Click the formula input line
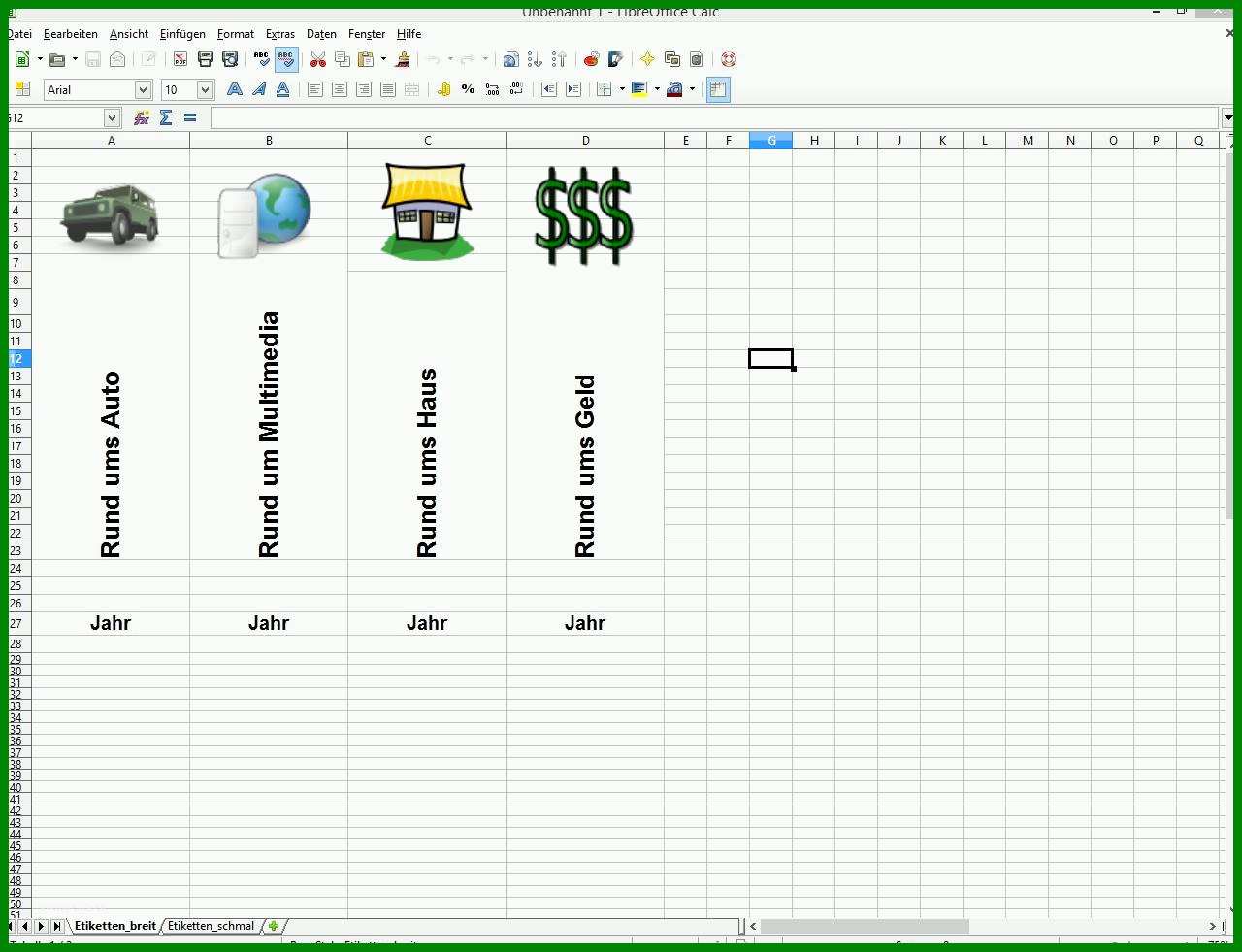The image size is (1242, 952). (x=714, y=117)
